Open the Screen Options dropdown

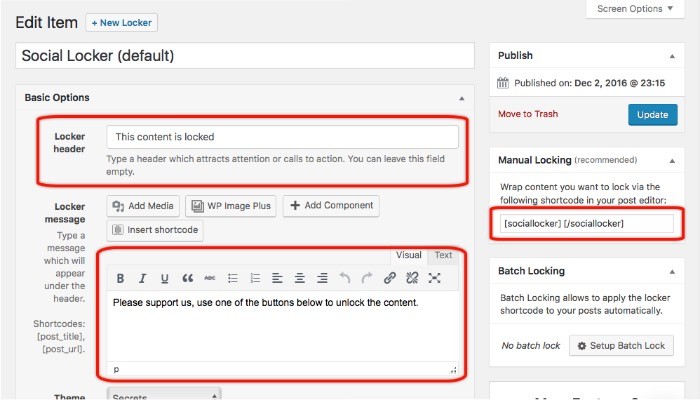[636, 9]
